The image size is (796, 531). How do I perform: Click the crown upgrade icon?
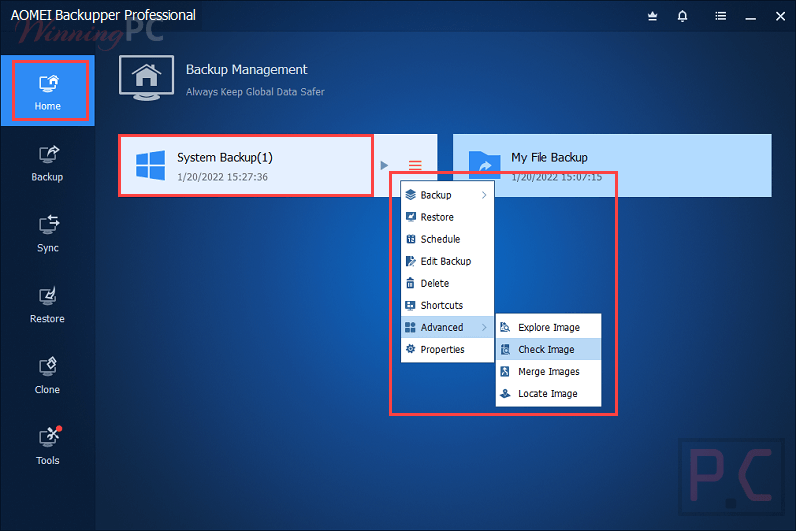click(x=653, y=16)
